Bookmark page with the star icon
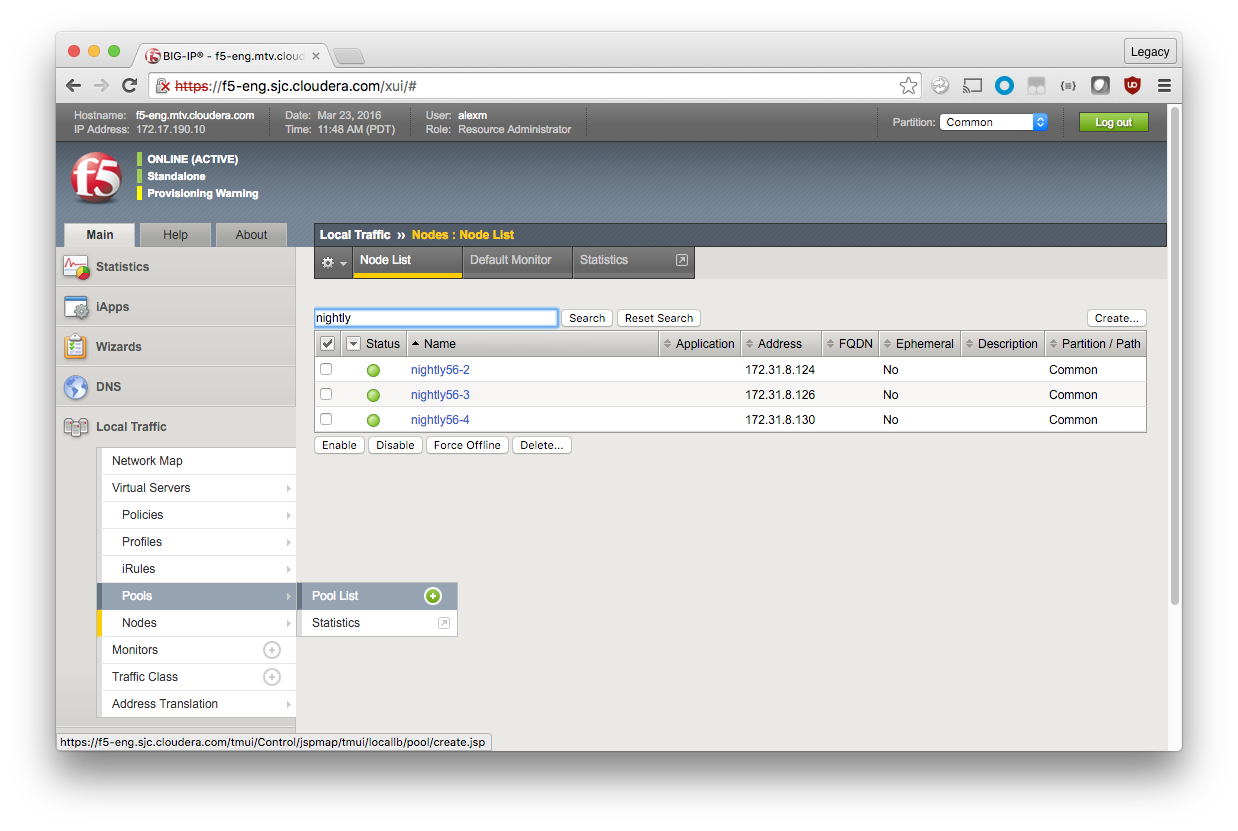1238x831 pixels. [908, 86]
